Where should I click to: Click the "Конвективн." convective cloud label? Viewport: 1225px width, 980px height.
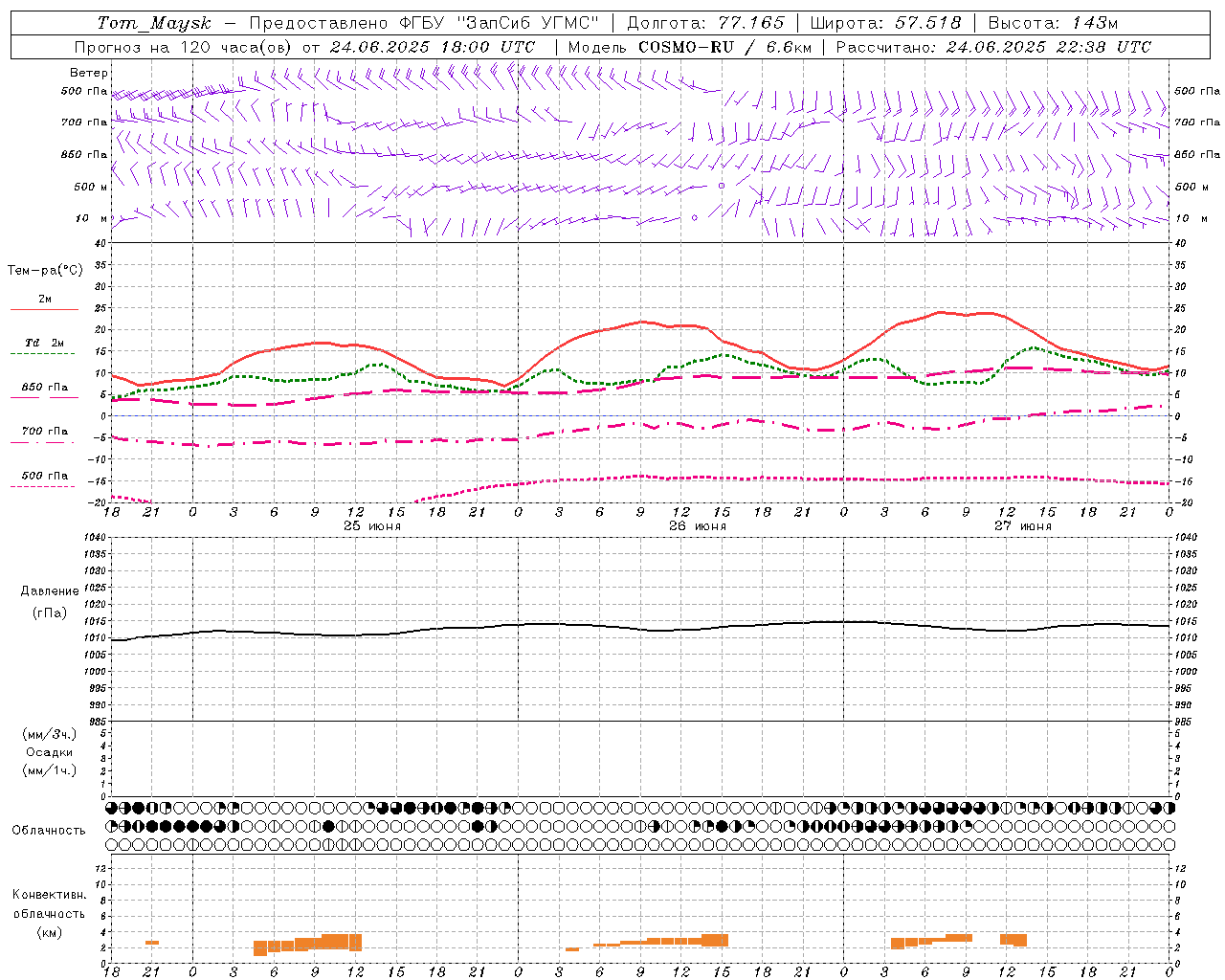[49, 895]
